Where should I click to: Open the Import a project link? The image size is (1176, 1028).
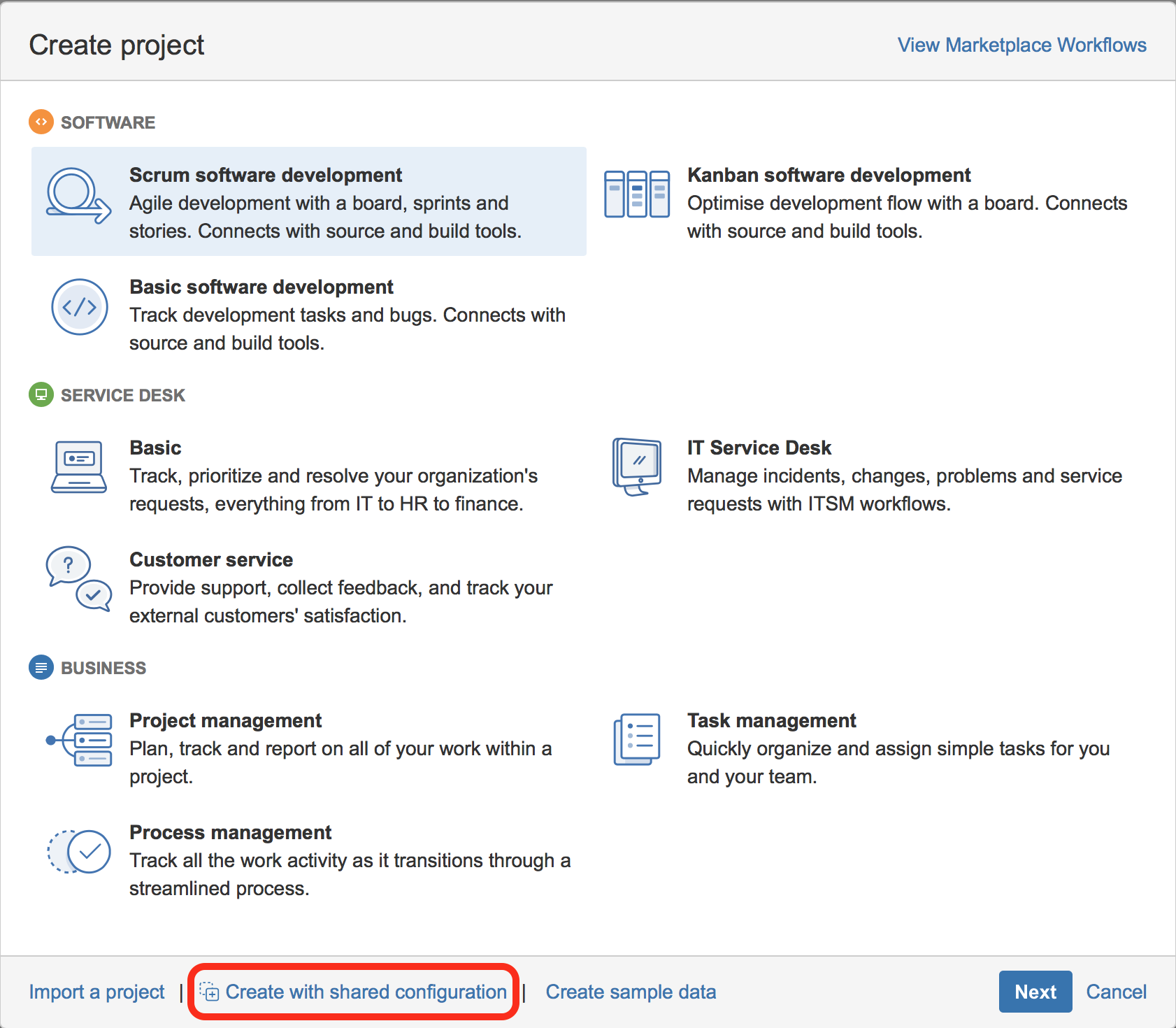96,992
